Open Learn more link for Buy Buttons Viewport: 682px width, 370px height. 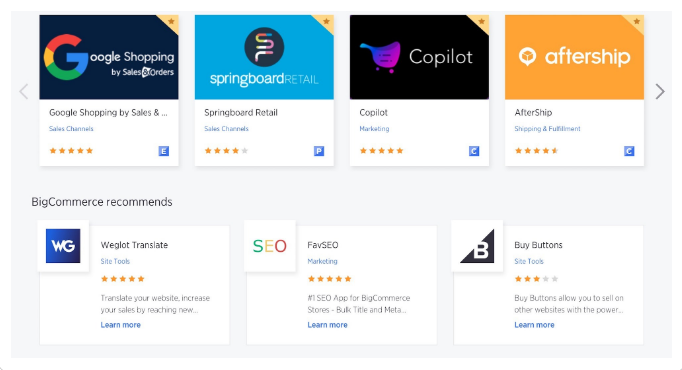coord(534,325)
